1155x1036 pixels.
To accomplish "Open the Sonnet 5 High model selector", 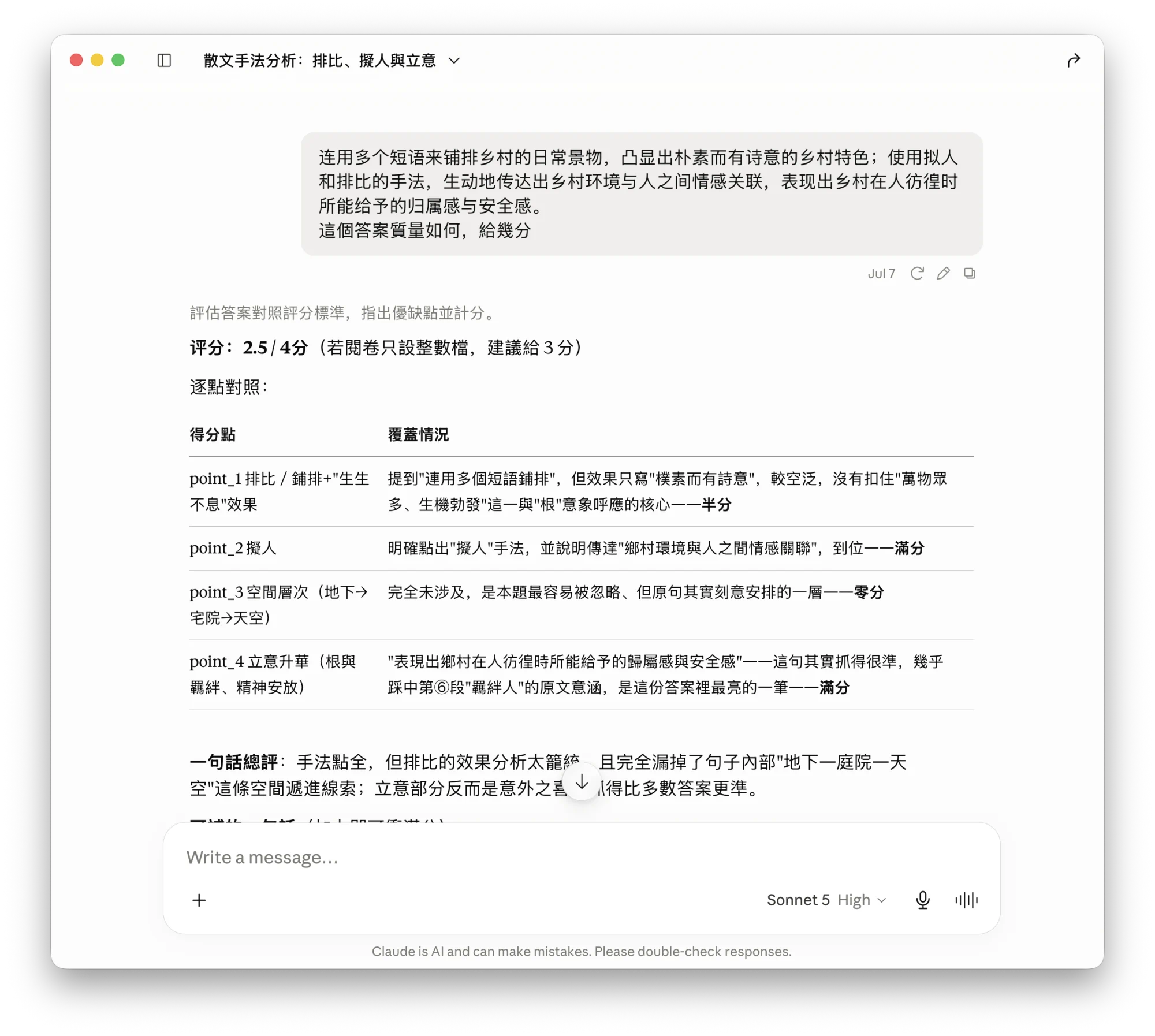I will (x=826, y=900).
